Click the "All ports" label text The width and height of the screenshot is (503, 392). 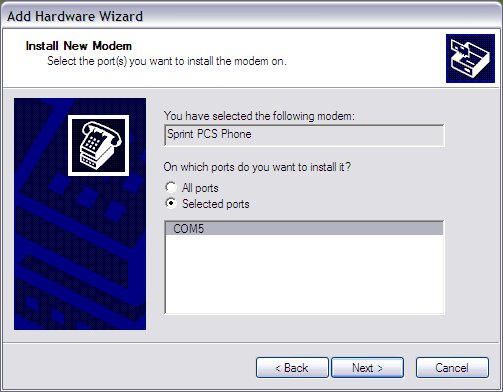pos(200,188)
